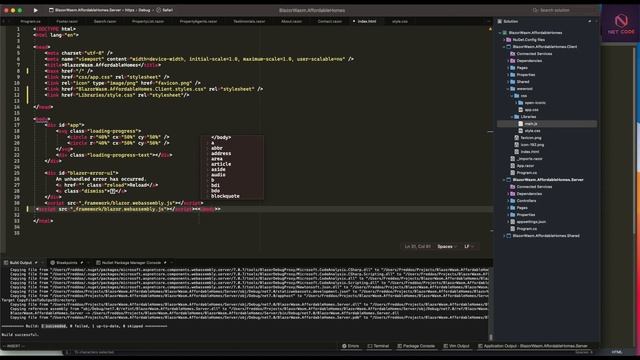Image resolution: width=640 pixels, height=360 pixels.
Task: Open the Contact.razor tab
Action: coord(329,22)
